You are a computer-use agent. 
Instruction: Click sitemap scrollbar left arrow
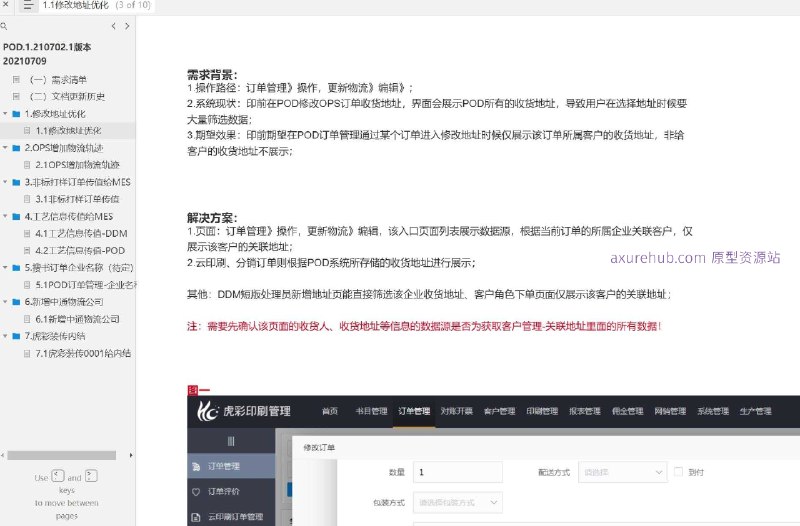pyautogui.click(x=3, y=455)
